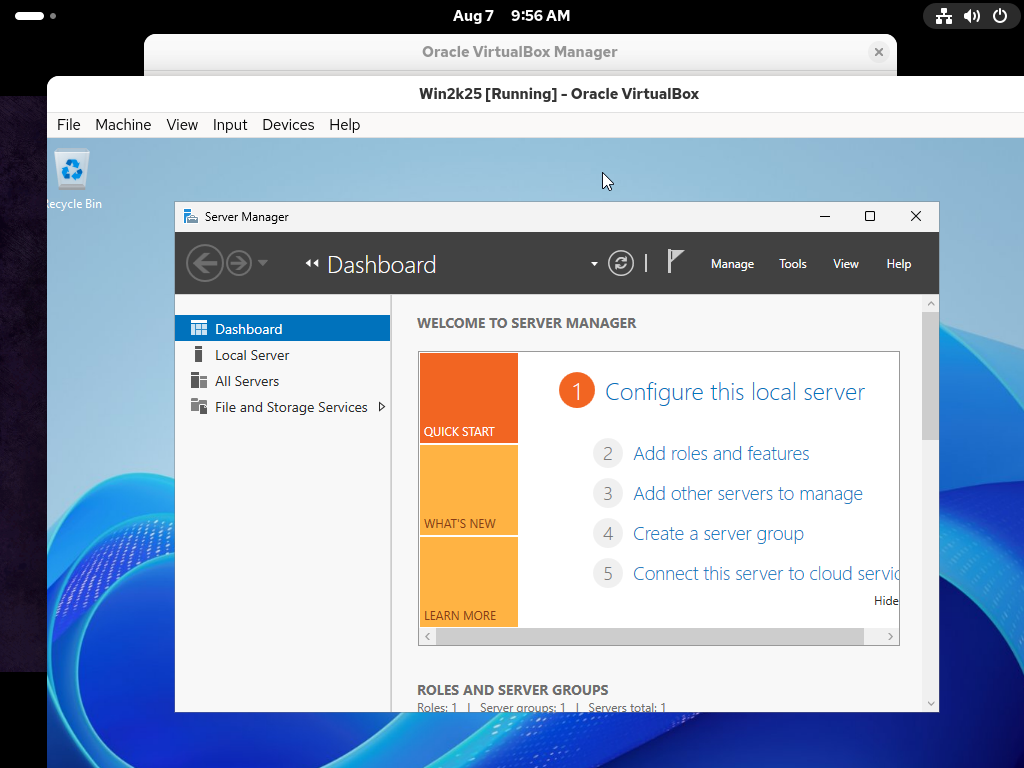
Task: Hide the welcome tile
Action: 886,601
